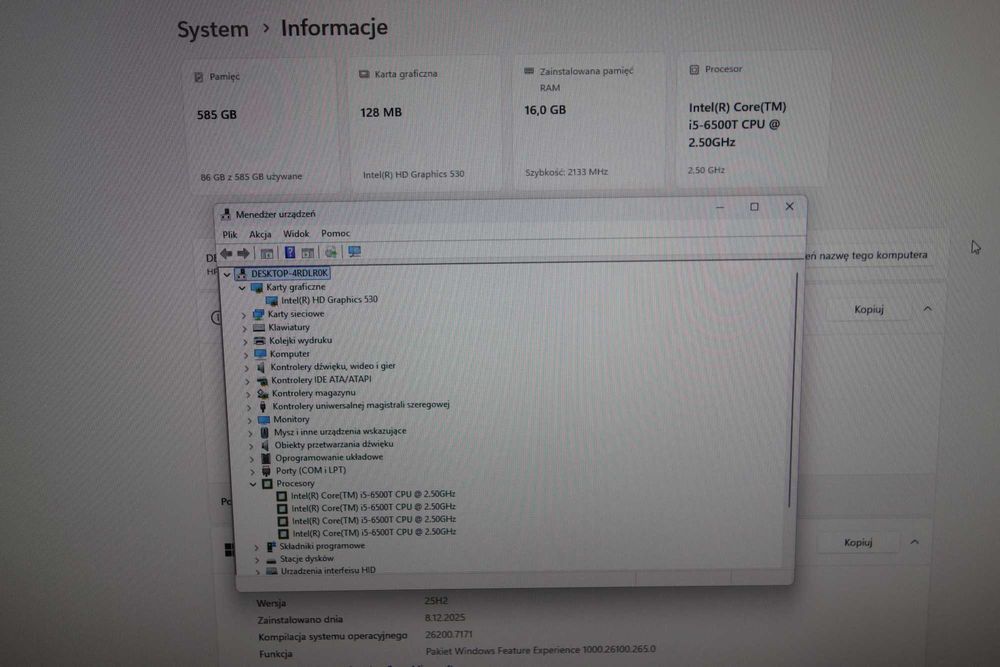This screenshot has width=1000, height=667.
Task: Click the Komputer category icon
Action: [x=260, y=354]
